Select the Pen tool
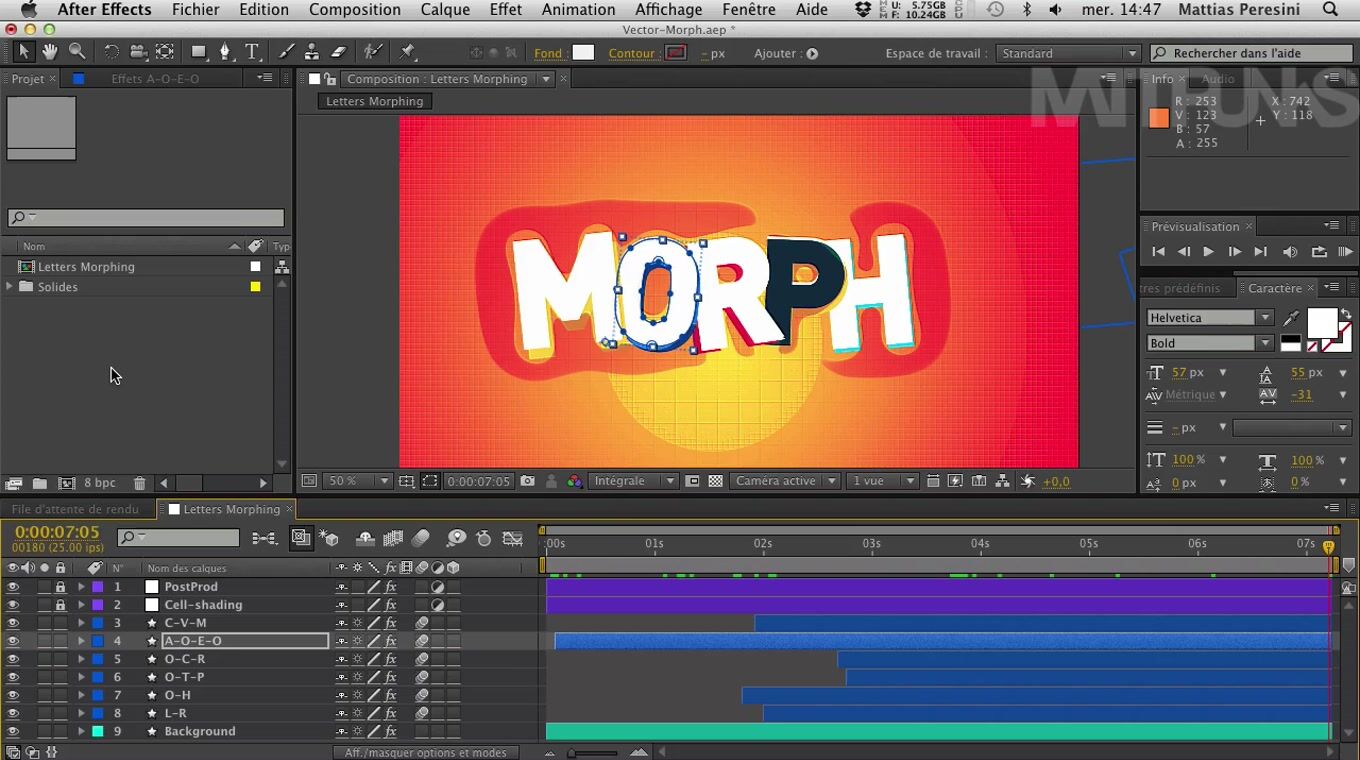Screen dimensions: 1360x760 (x=225, y=52)
